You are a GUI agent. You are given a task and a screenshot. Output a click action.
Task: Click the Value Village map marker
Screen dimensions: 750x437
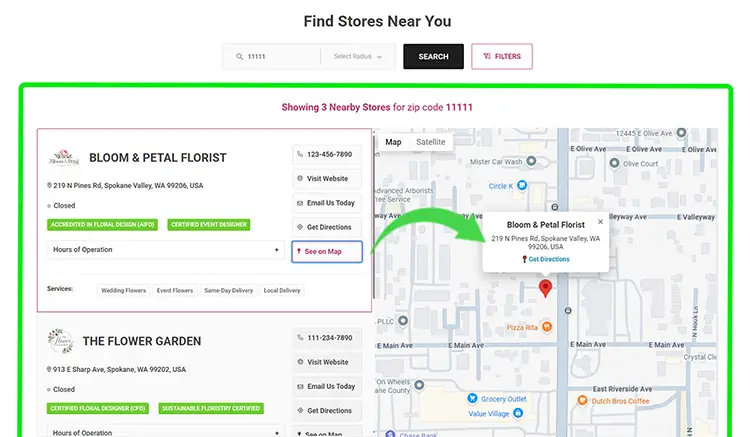(518, 413)
